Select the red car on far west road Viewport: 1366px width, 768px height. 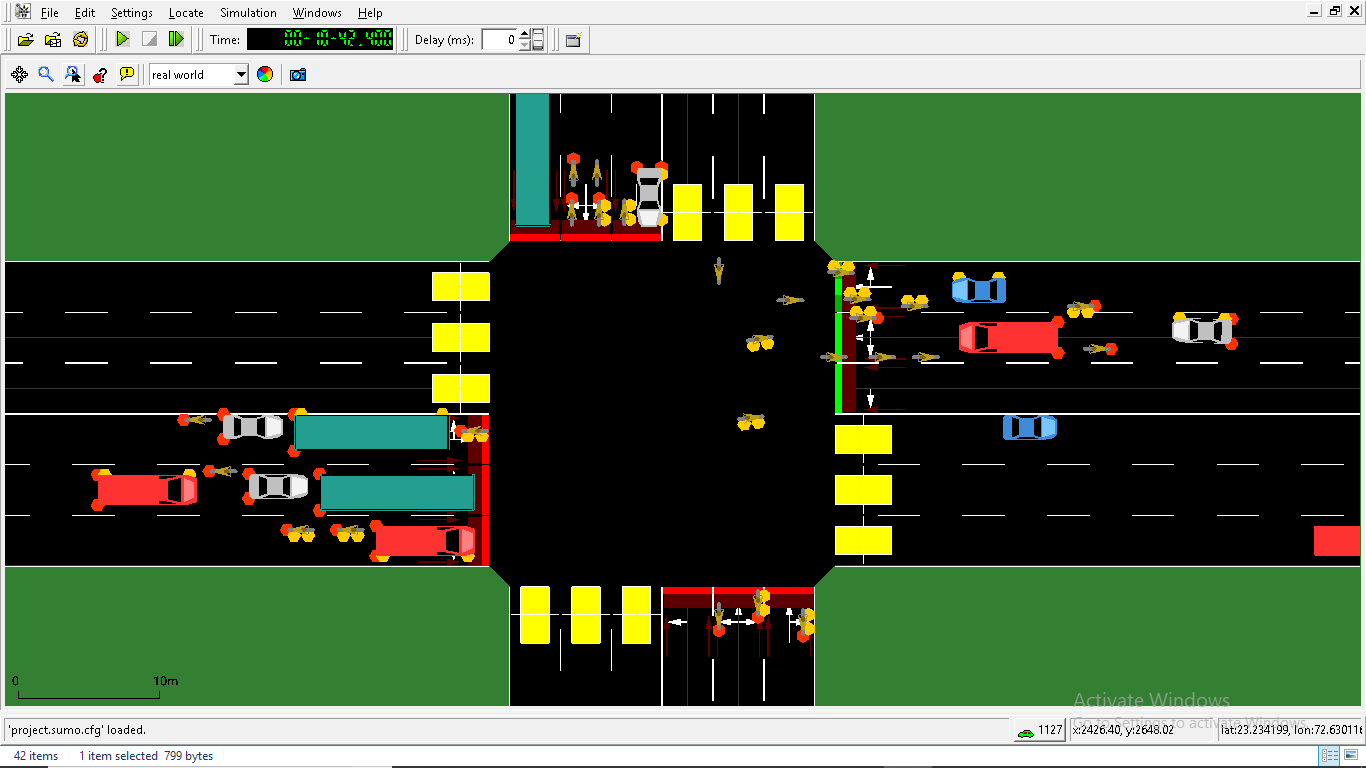(x=146, y=489)
